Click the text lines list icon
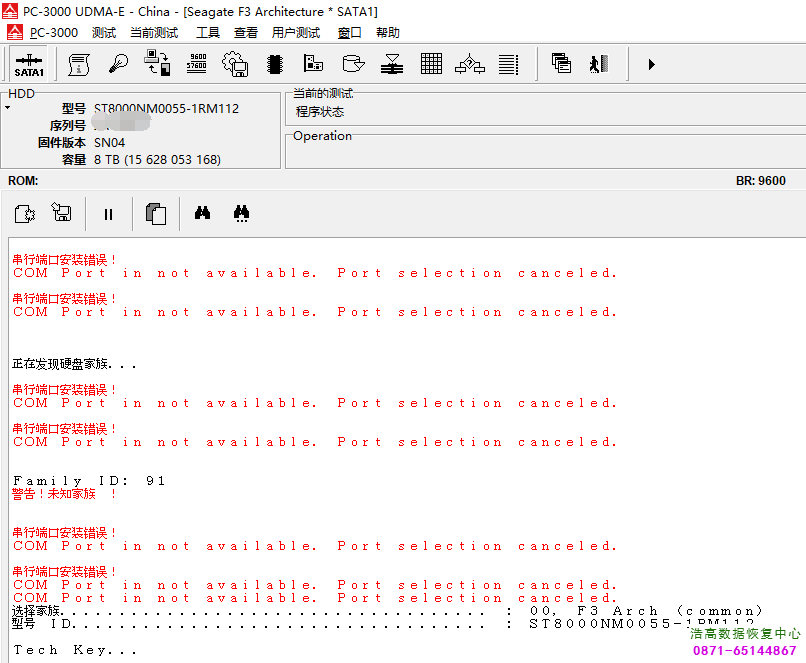806x663 pixels. coord(509,65)
